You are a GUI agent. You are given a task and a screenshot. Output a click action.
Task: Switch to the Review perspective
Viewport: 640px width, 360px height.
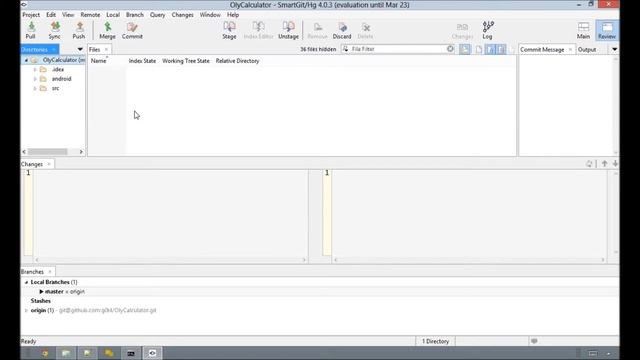tap(607, 30)
